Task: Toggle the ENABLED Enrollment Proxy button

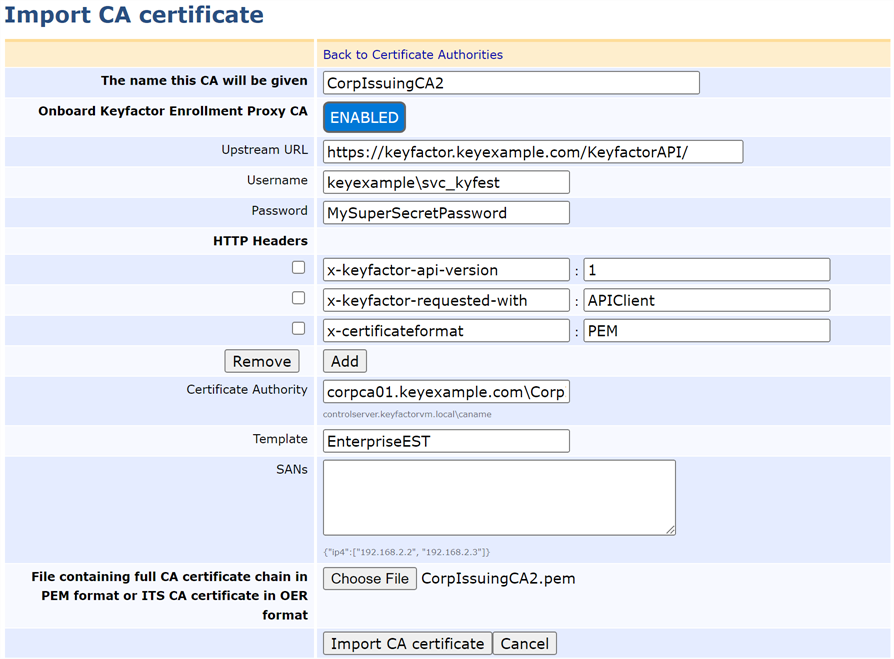Action: tap(364, 118)
